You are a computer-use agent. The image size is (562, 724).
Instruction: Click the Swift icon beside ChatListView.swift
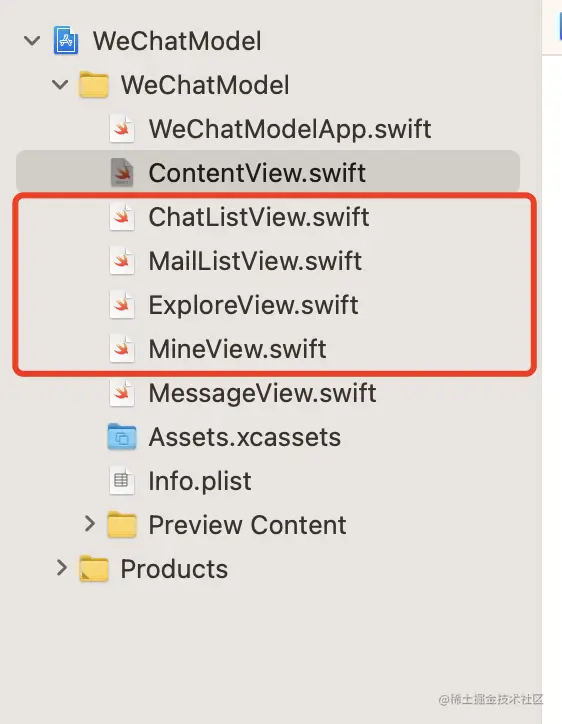(x=122, y=217)
